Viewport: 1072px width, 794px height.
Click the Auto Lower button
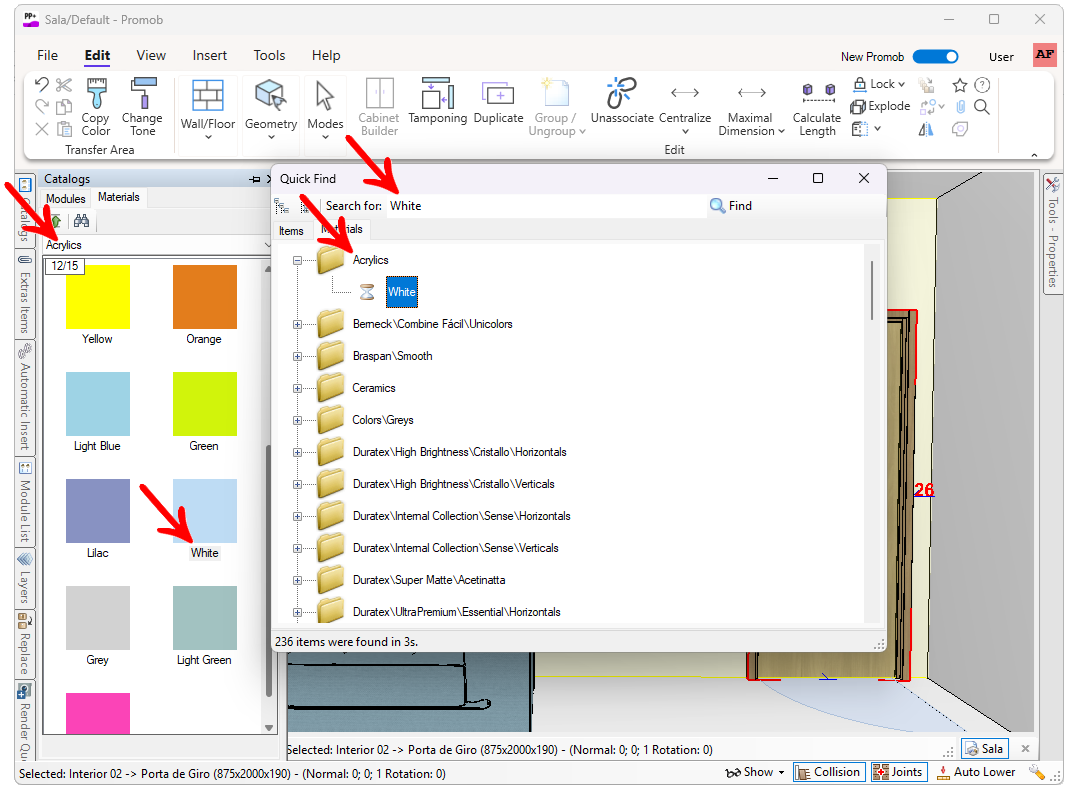click(x=976, y=772)
